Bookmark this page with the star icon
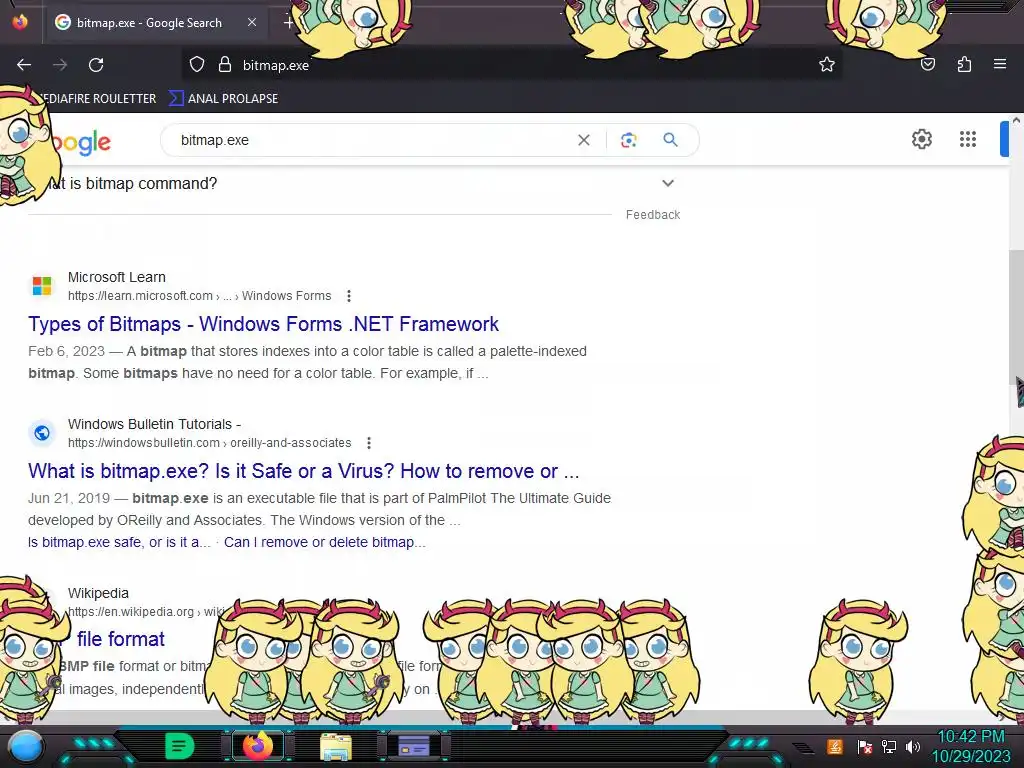This screenshot has width=1024, height=768. point(827,64)
